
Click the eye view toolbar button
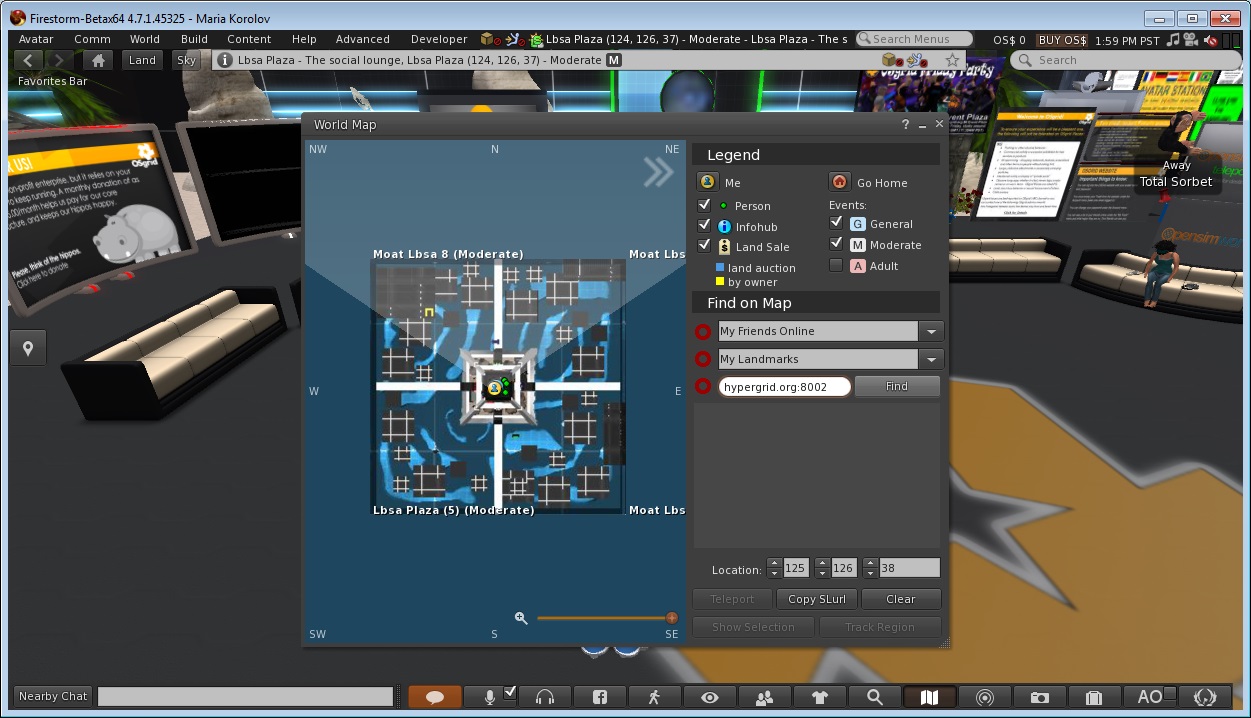pos(710,697)
